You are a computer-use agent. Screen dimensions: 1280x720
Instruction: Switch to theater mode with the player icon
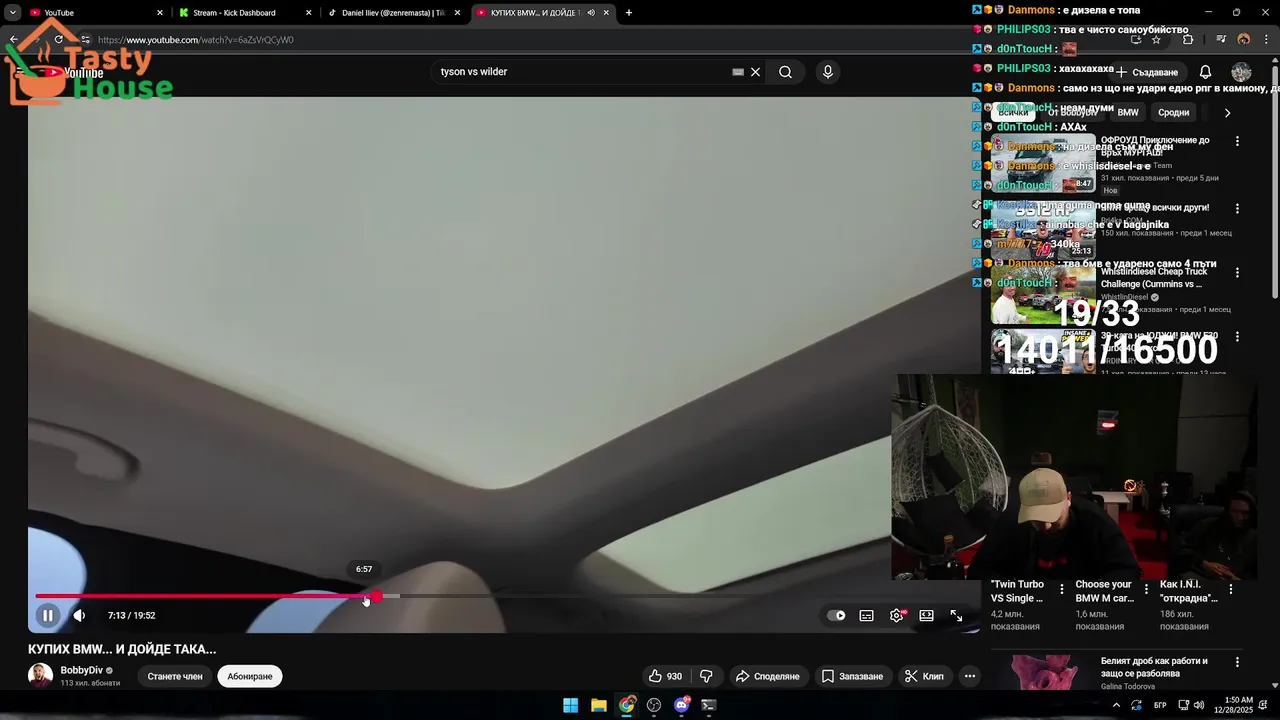coord(927,615)
